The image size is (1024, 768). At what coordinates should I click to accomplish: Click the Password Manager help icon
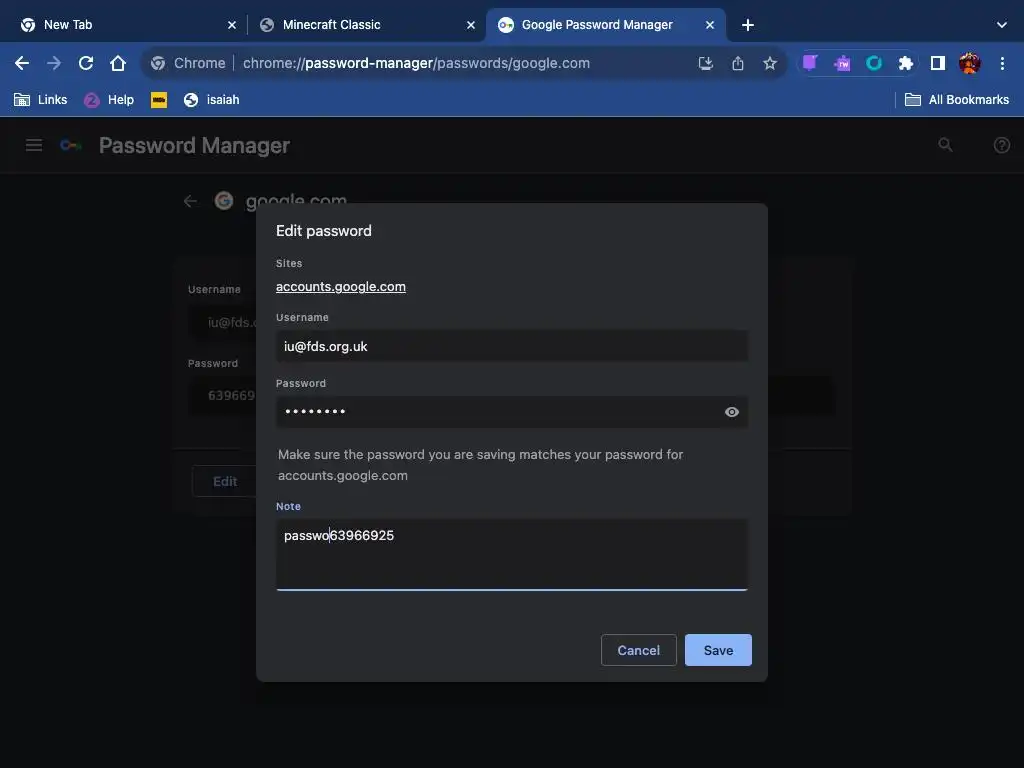pyautogui.click(x=1001, y=145)
